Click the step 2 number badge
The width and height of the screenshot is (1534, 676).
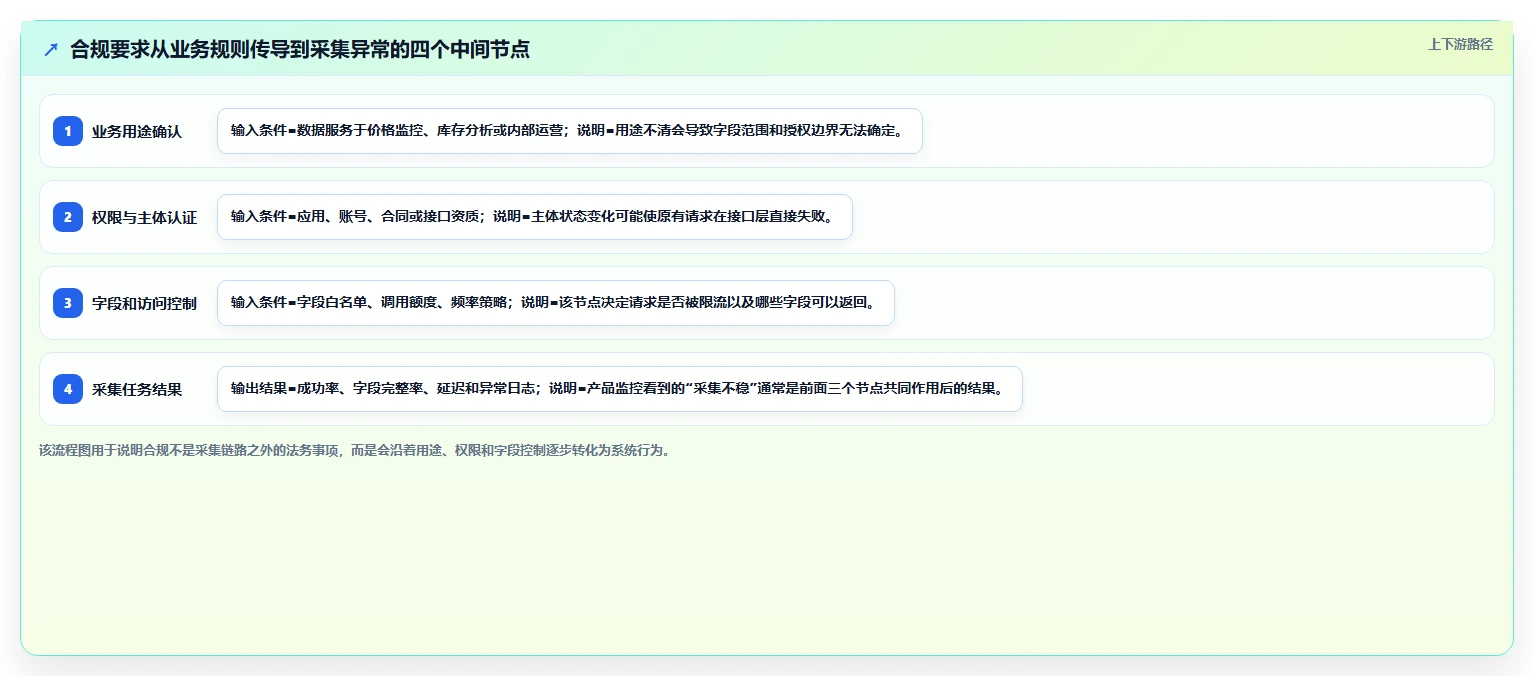[68, 217]
